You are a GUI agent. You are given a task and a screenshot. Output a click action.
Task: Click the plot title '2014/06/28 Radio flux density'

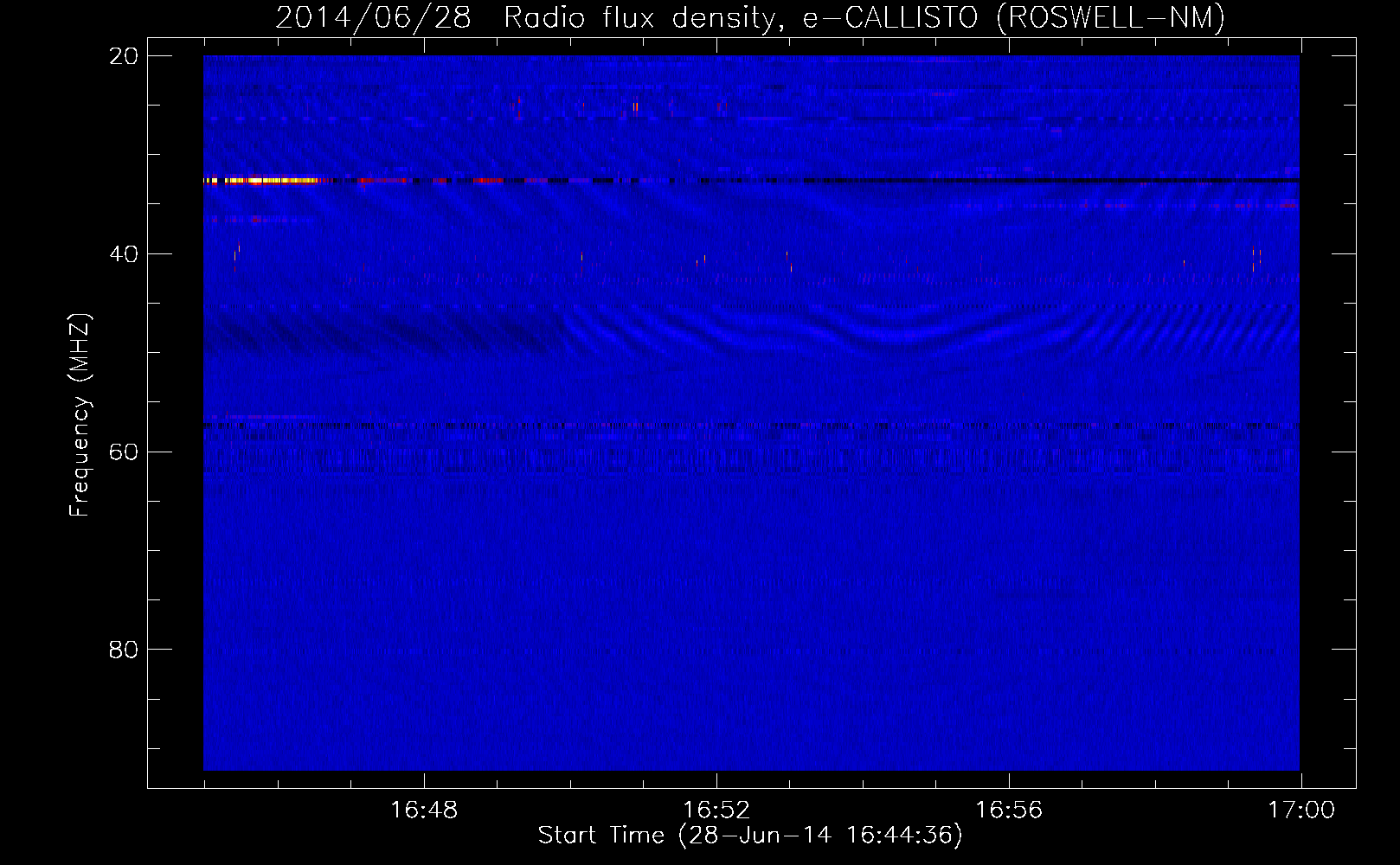point(526,18)
